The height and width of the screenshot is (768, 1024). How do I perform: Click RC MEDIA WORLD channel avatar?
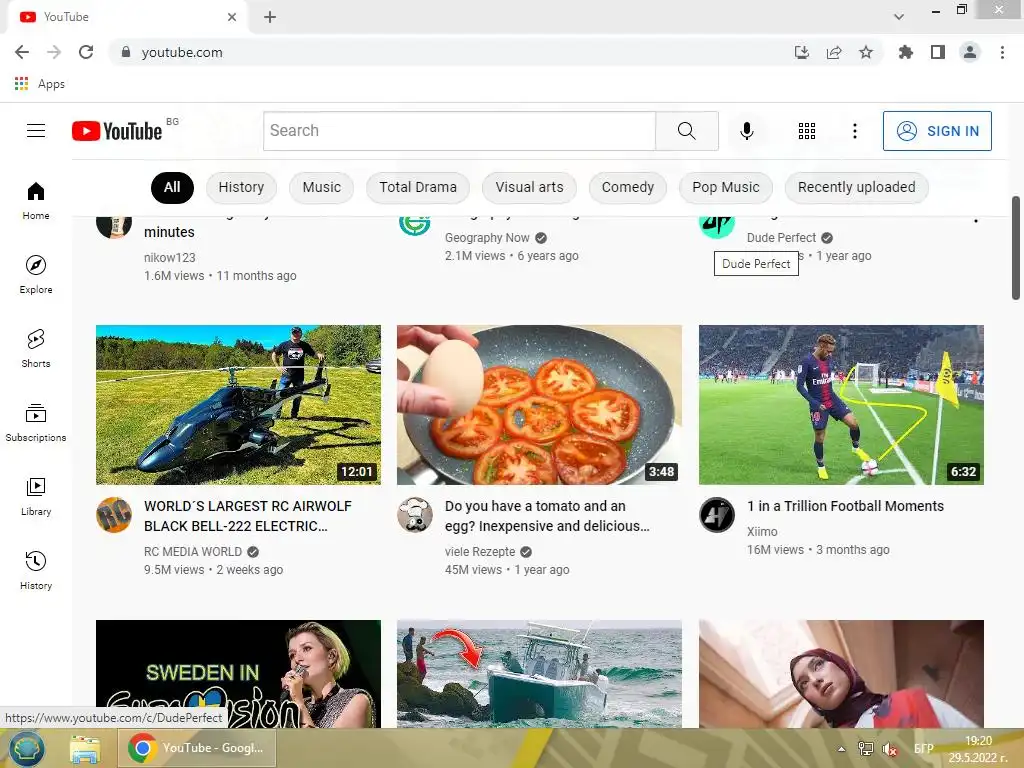click(114, 515)
